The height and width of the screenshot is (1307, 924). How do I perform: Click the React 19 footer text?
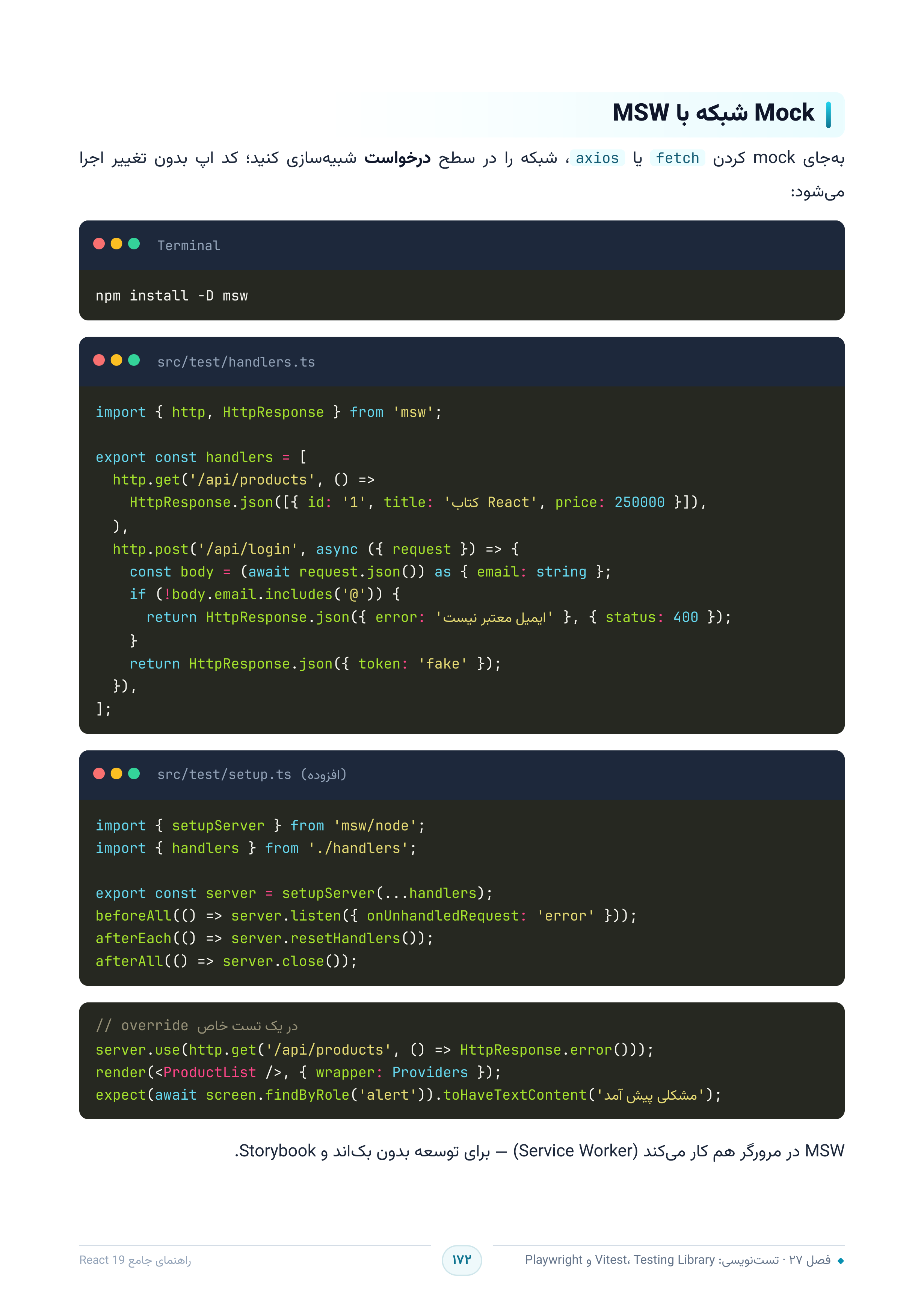[x=136, y=1260]
